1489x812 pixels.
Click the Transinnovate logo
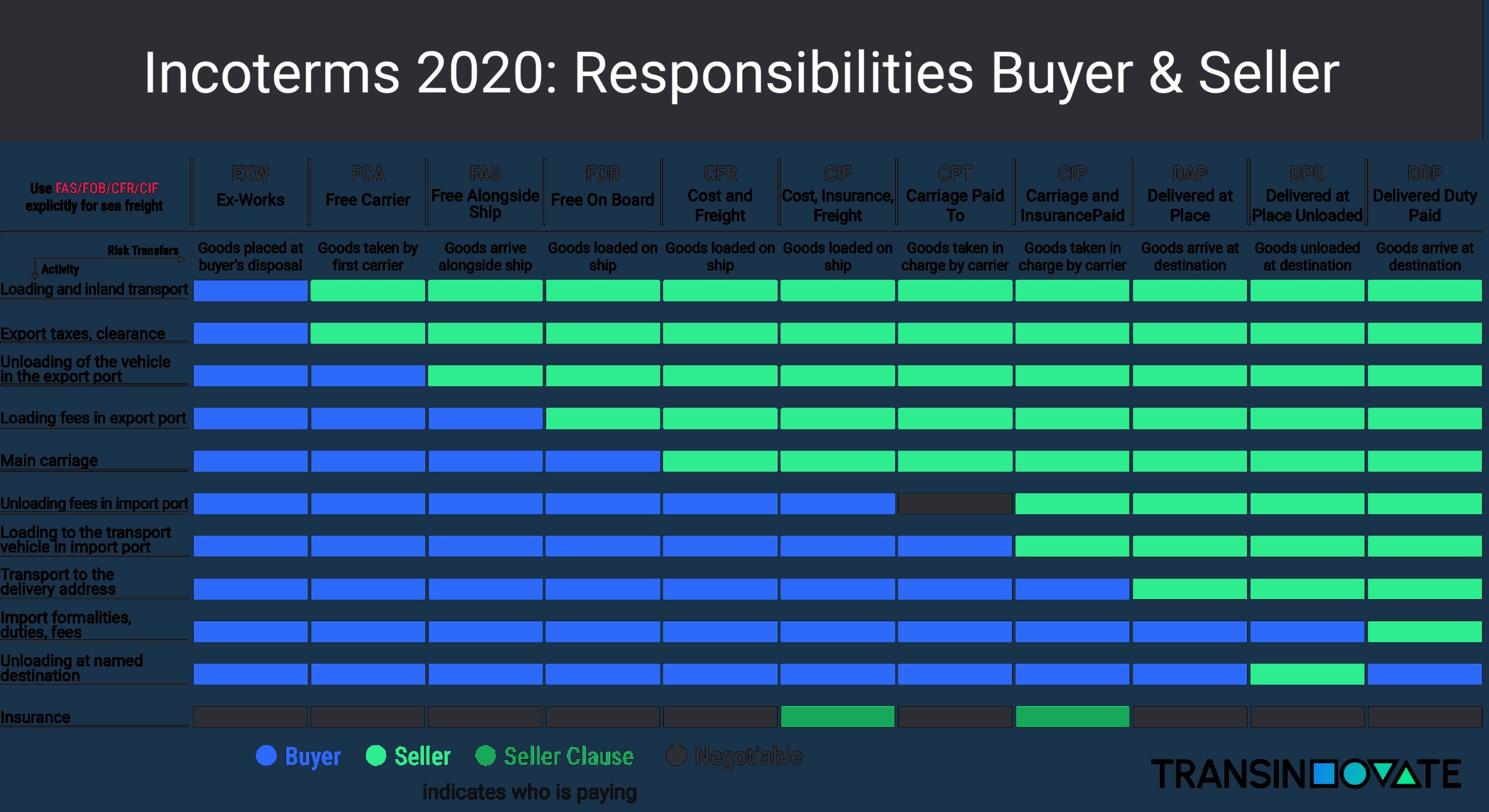1306,774
